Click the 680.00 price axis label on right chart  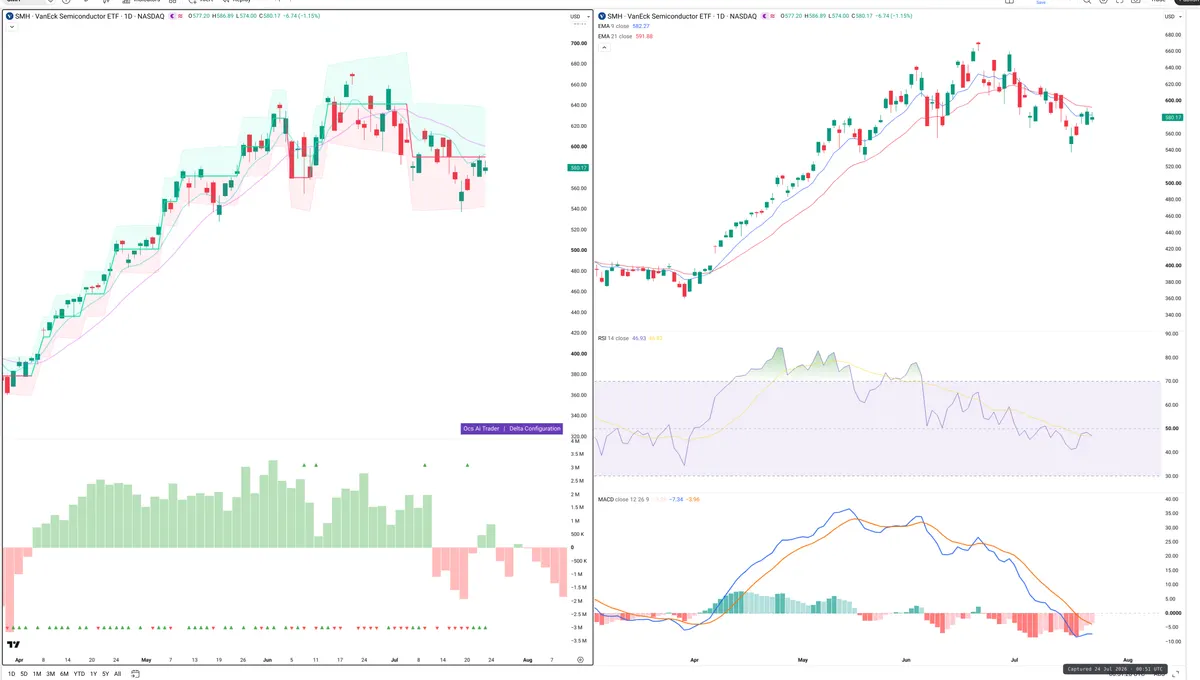[1173, 35]
